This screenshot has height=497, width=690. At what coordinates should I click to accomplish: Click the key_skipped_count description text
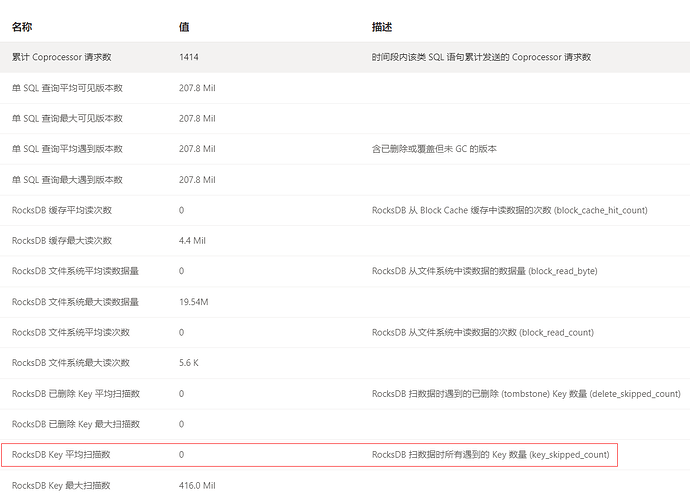point(491,455)
